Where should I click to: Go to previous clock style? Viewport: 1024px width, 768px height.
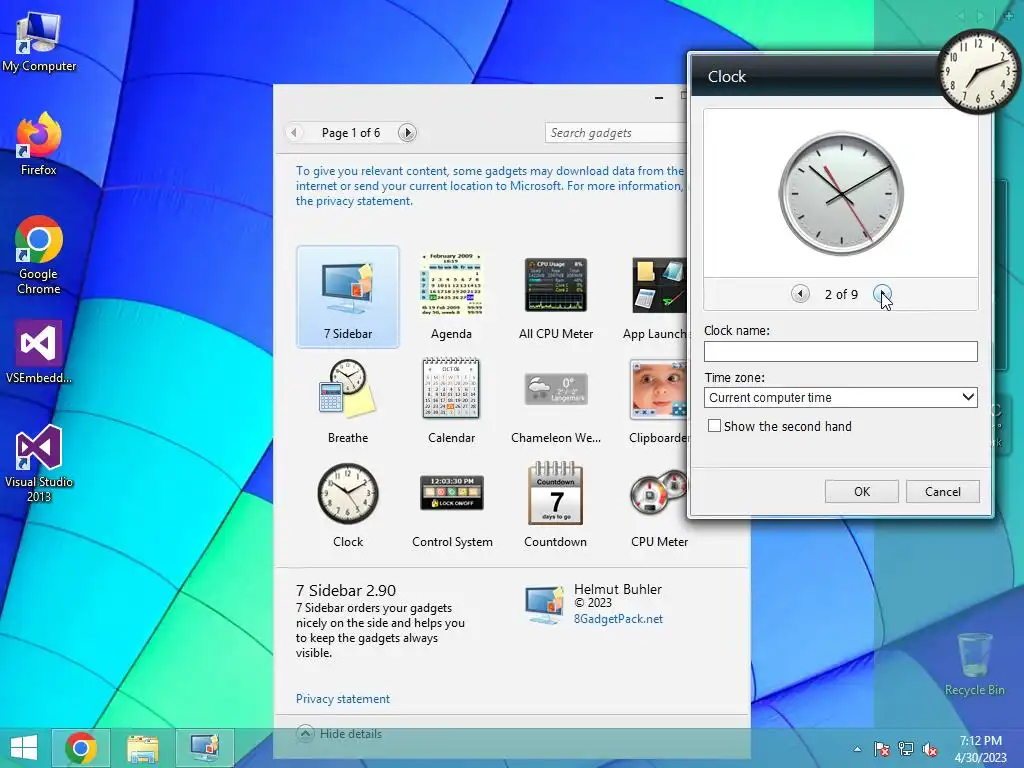tap(800, 294)
